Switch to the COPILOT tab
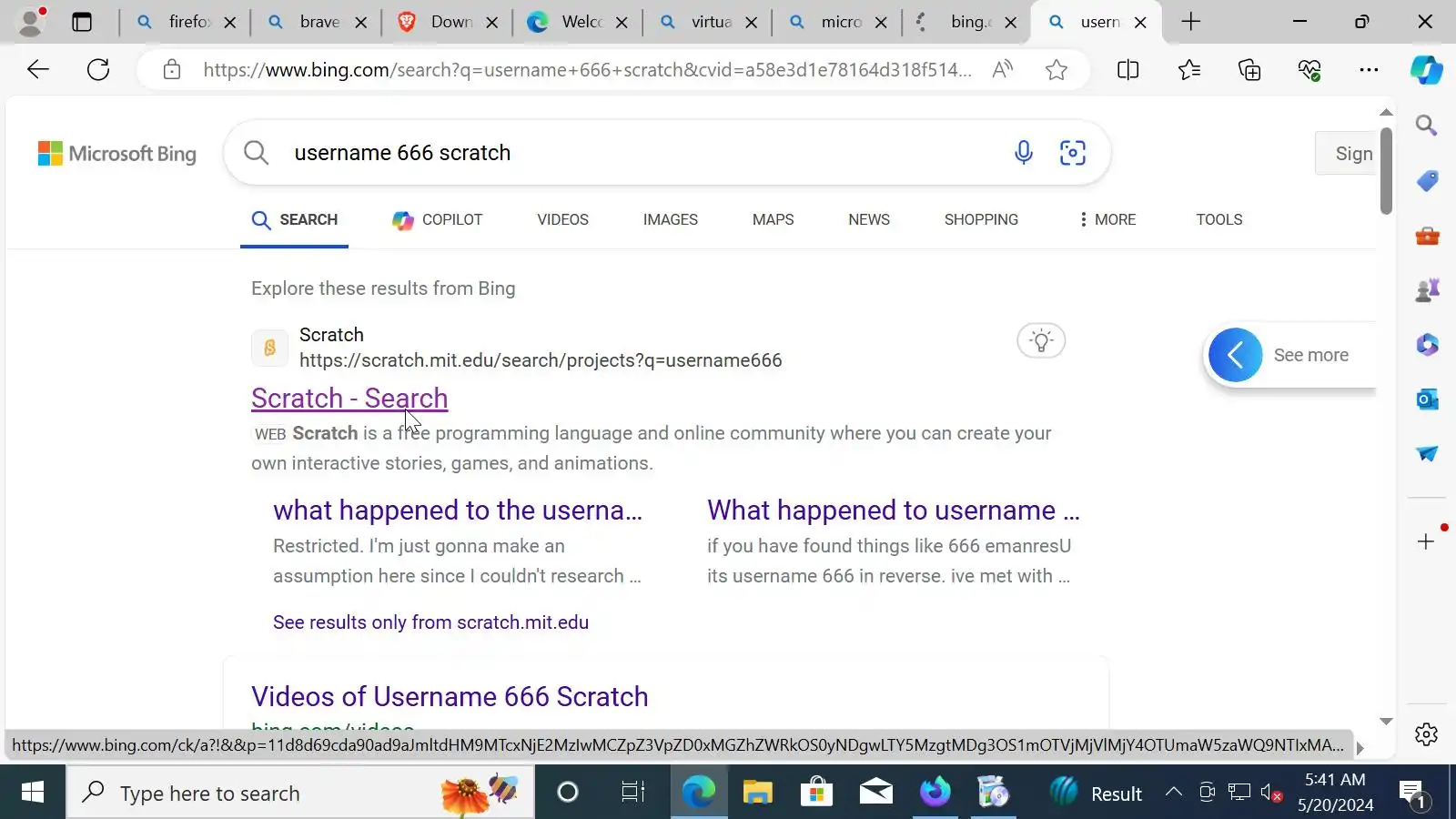 click(x=438, y=219)
